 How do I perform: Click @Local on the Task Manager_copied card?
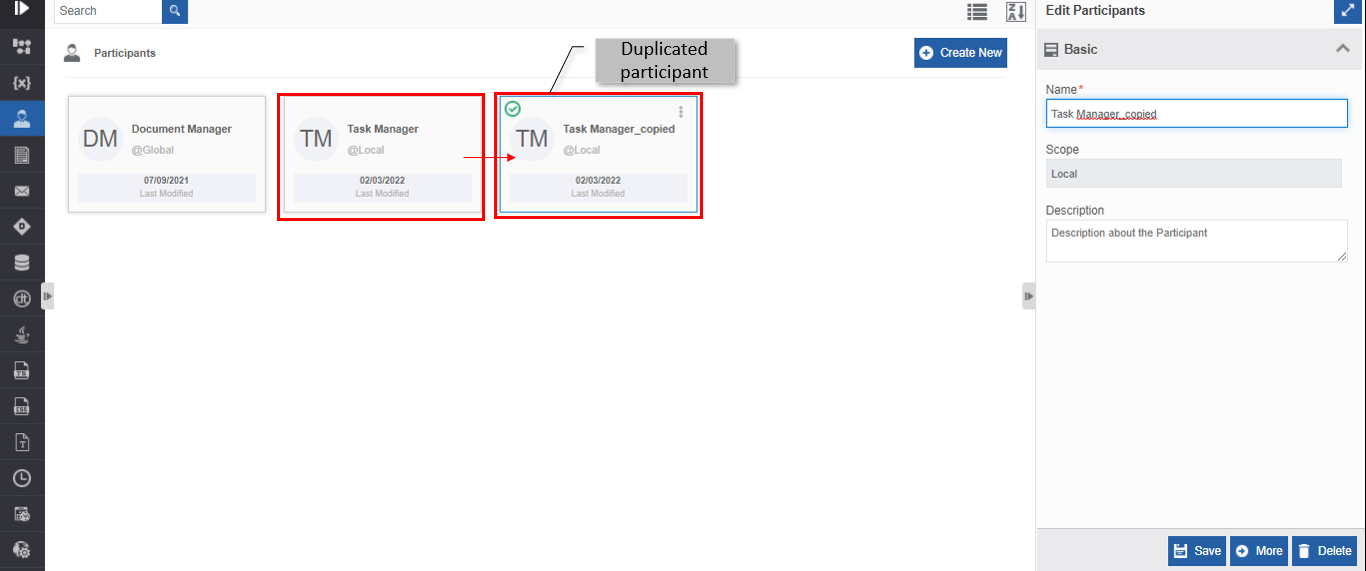click(x=582, y=150)
